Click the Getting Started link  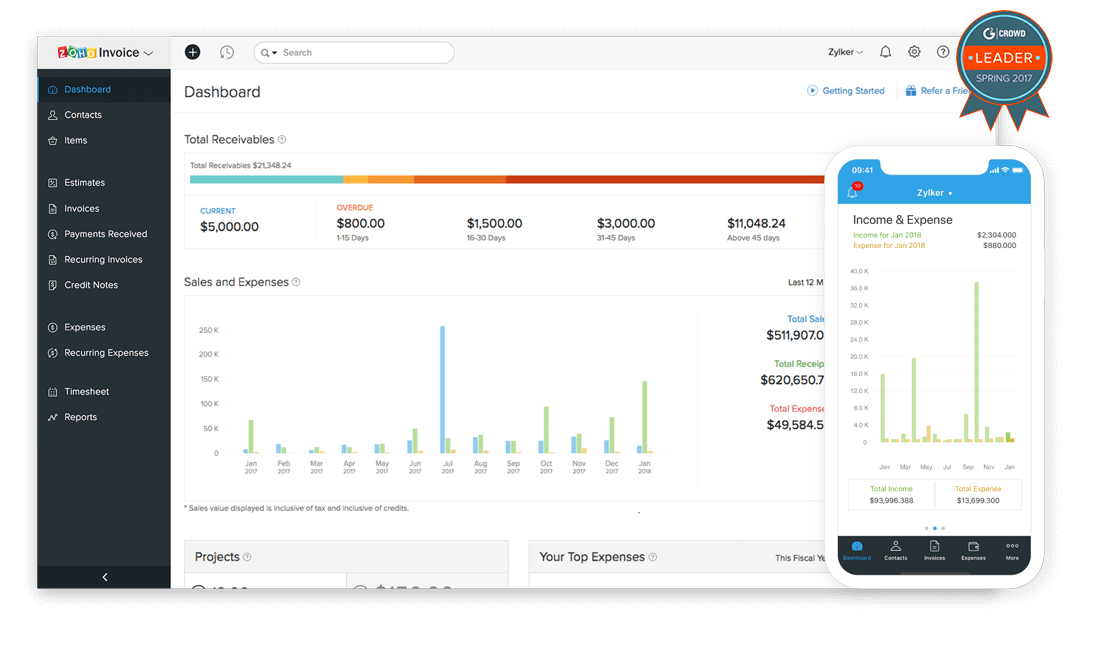click(846, 91)
